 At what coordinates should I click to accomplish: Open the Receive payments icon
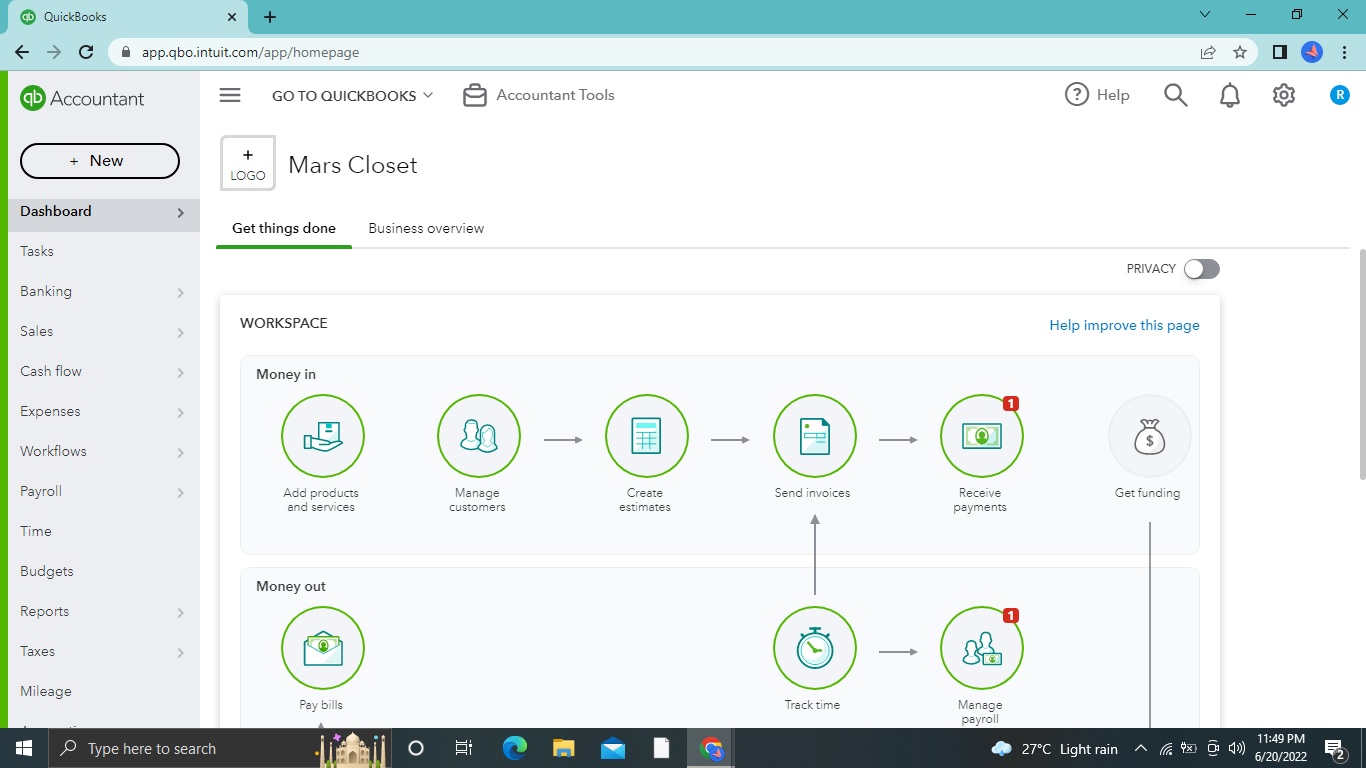point(982,436)
